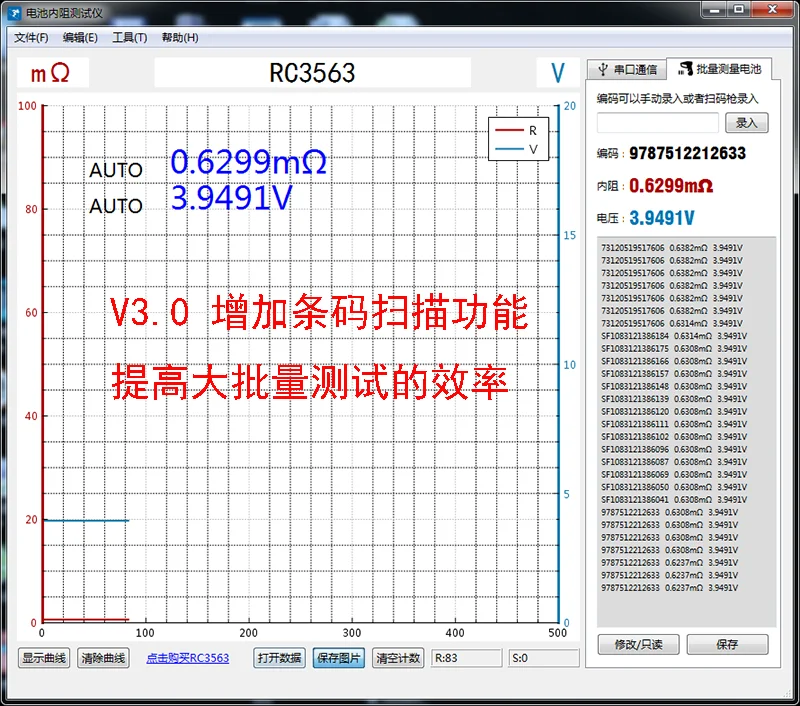Click the 修改/只读 button
Screen dimensions: 800x706
(x=638, y=644)
